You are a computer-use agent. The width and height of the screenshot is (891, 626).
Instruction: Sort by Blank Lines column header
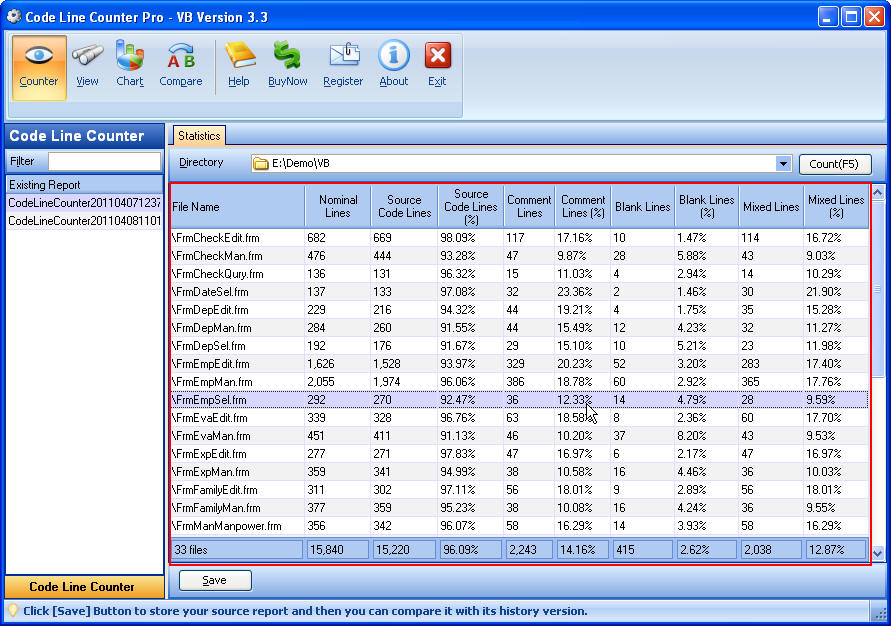click(643, 207)
